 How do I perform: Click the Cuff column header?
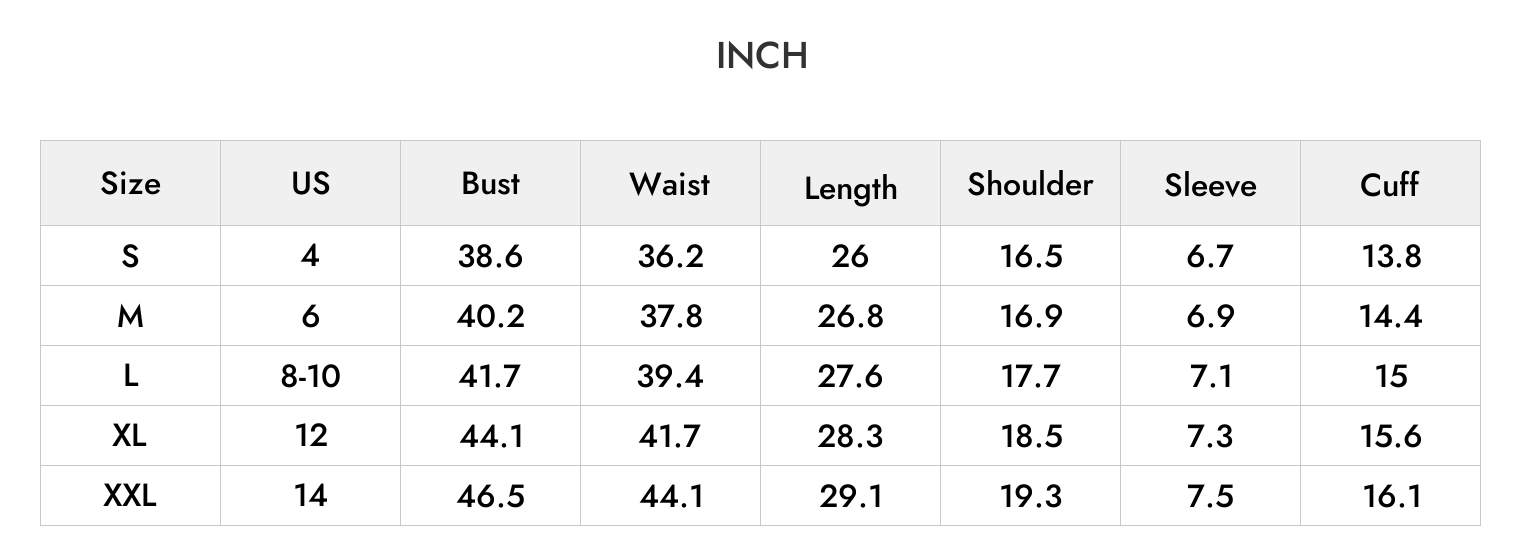pos(1390,184)
